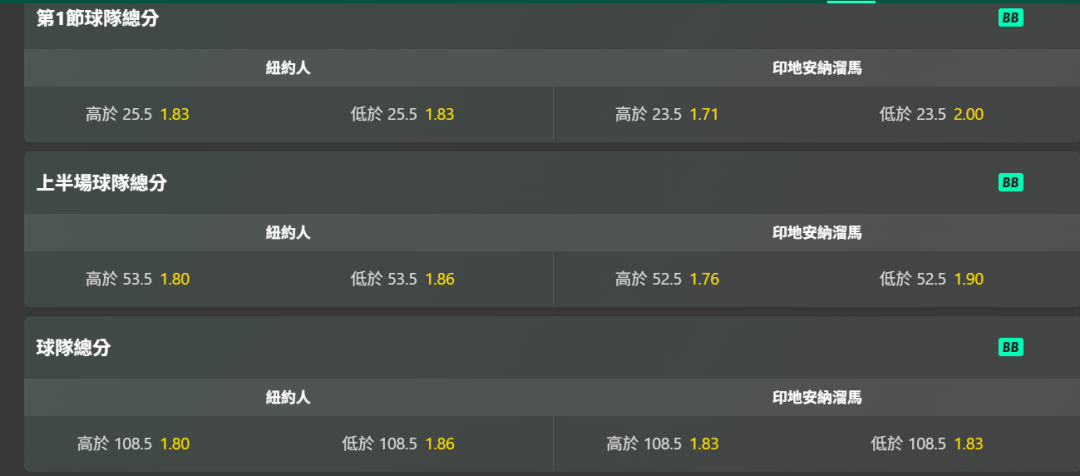The width and height of the screenshot is (1080, 476).
Task: Click 紐約人 column header in 球隊總分
Action: (x=289, y=397)
